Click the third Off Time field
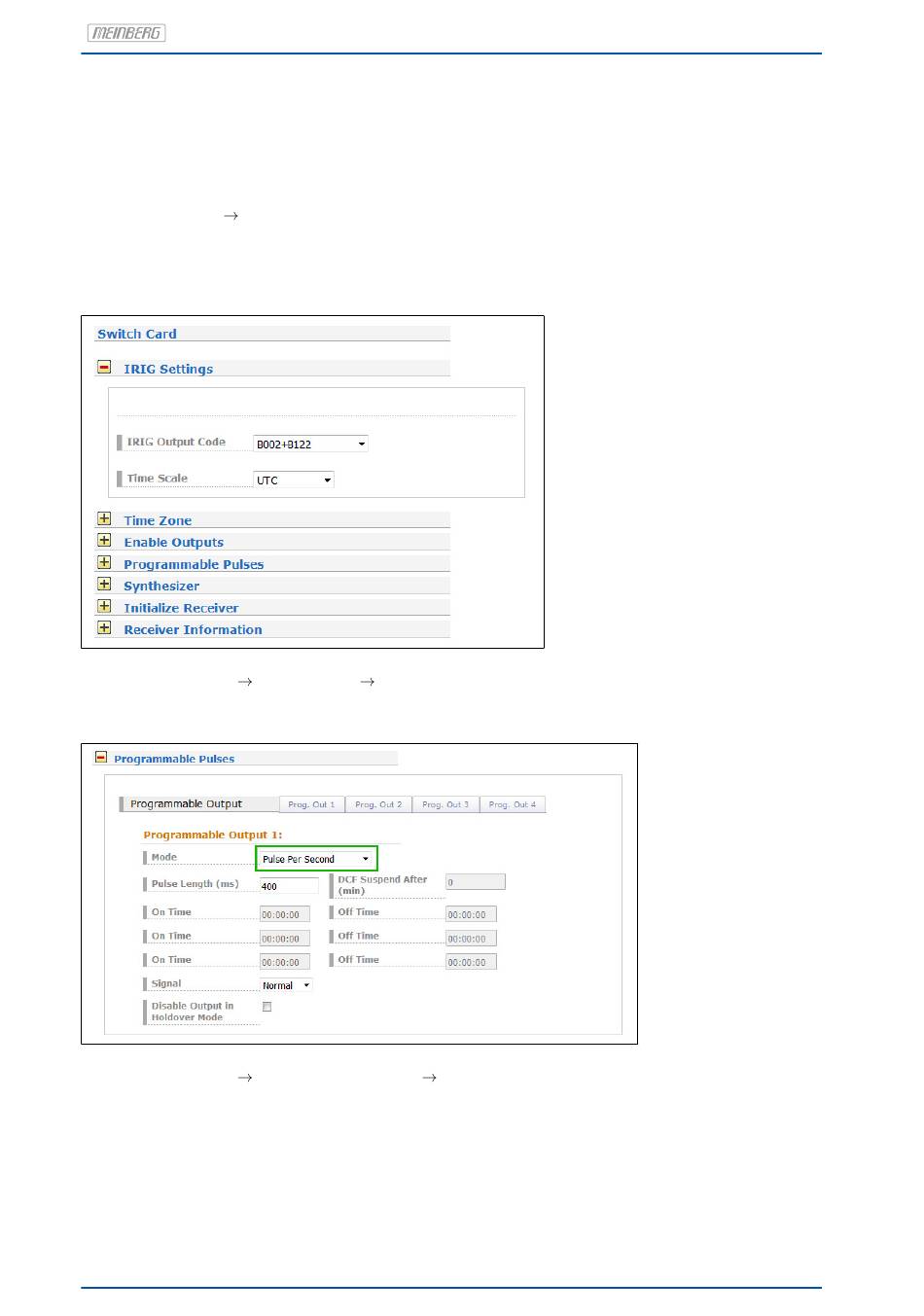 coord(472,962)
